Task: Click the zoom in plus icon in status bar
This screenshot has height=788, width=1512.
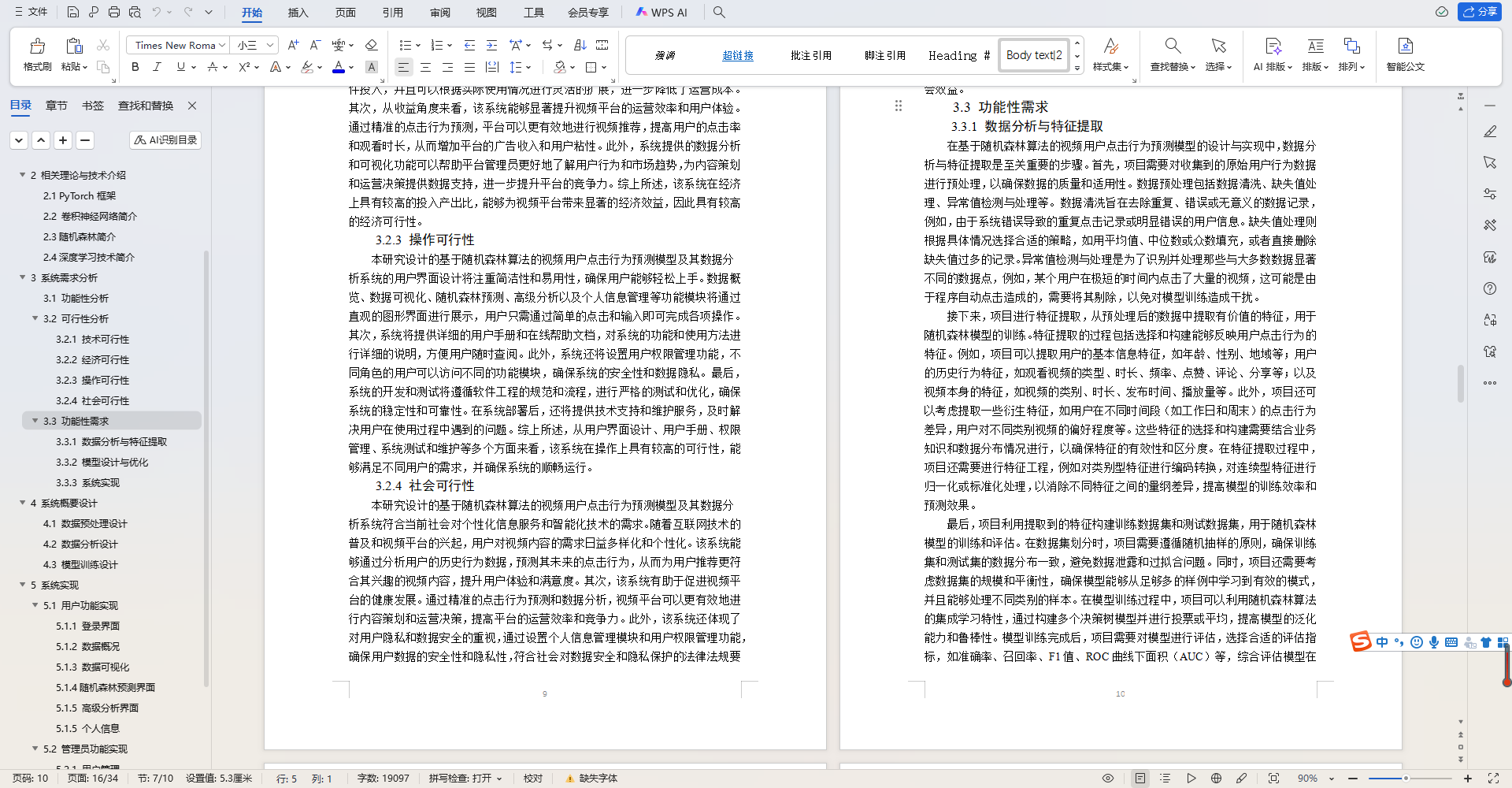Action: point(1468,779)
